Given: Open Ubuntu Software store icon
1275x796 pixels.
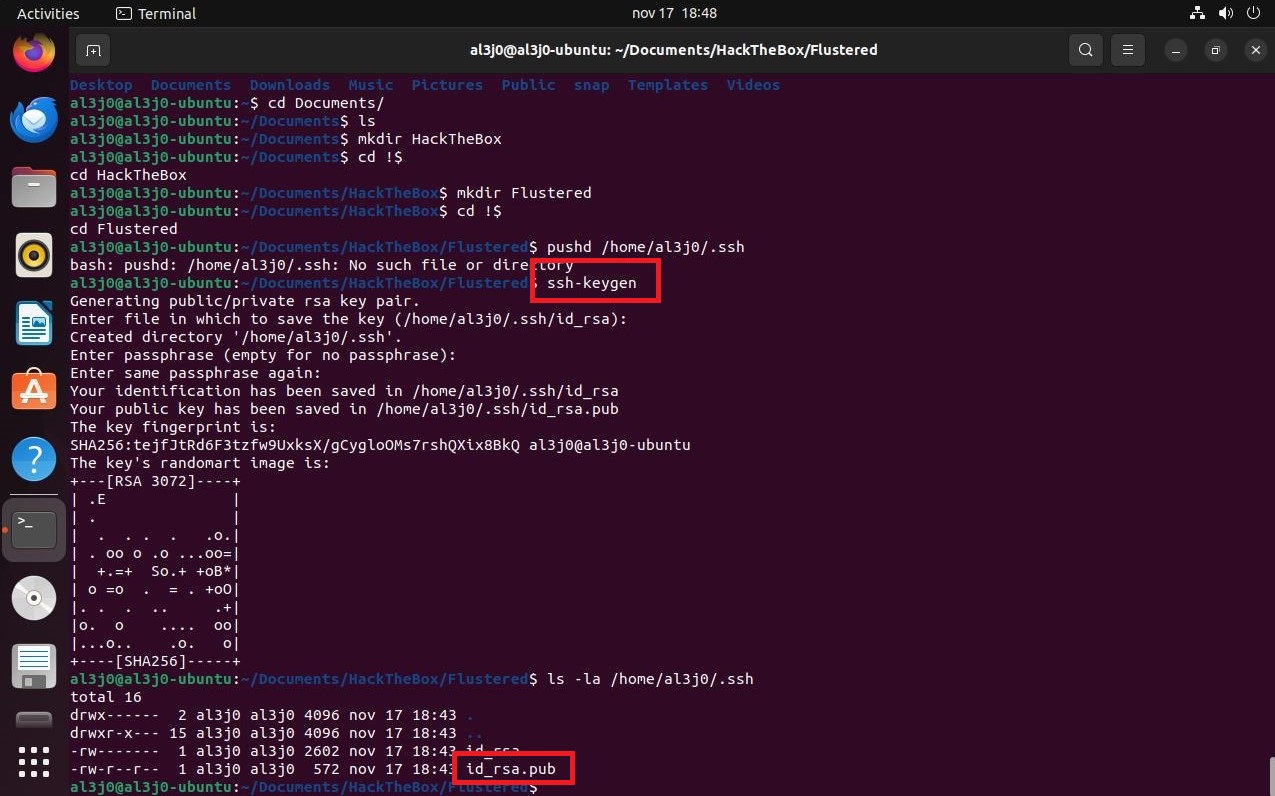Looking at the screenshot, I should tap(34, 391).
